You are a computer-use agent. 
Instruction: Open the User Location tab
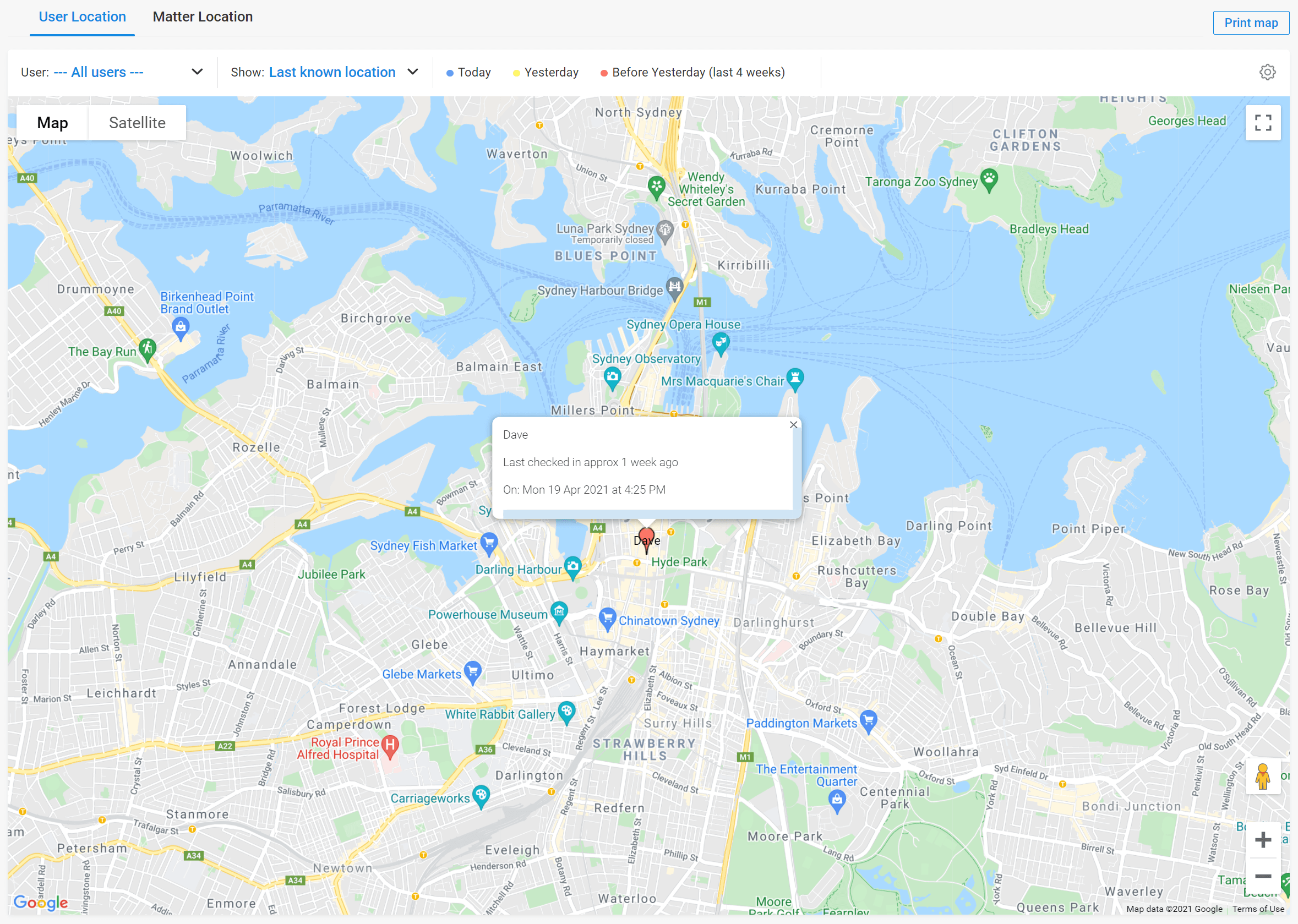83,17
